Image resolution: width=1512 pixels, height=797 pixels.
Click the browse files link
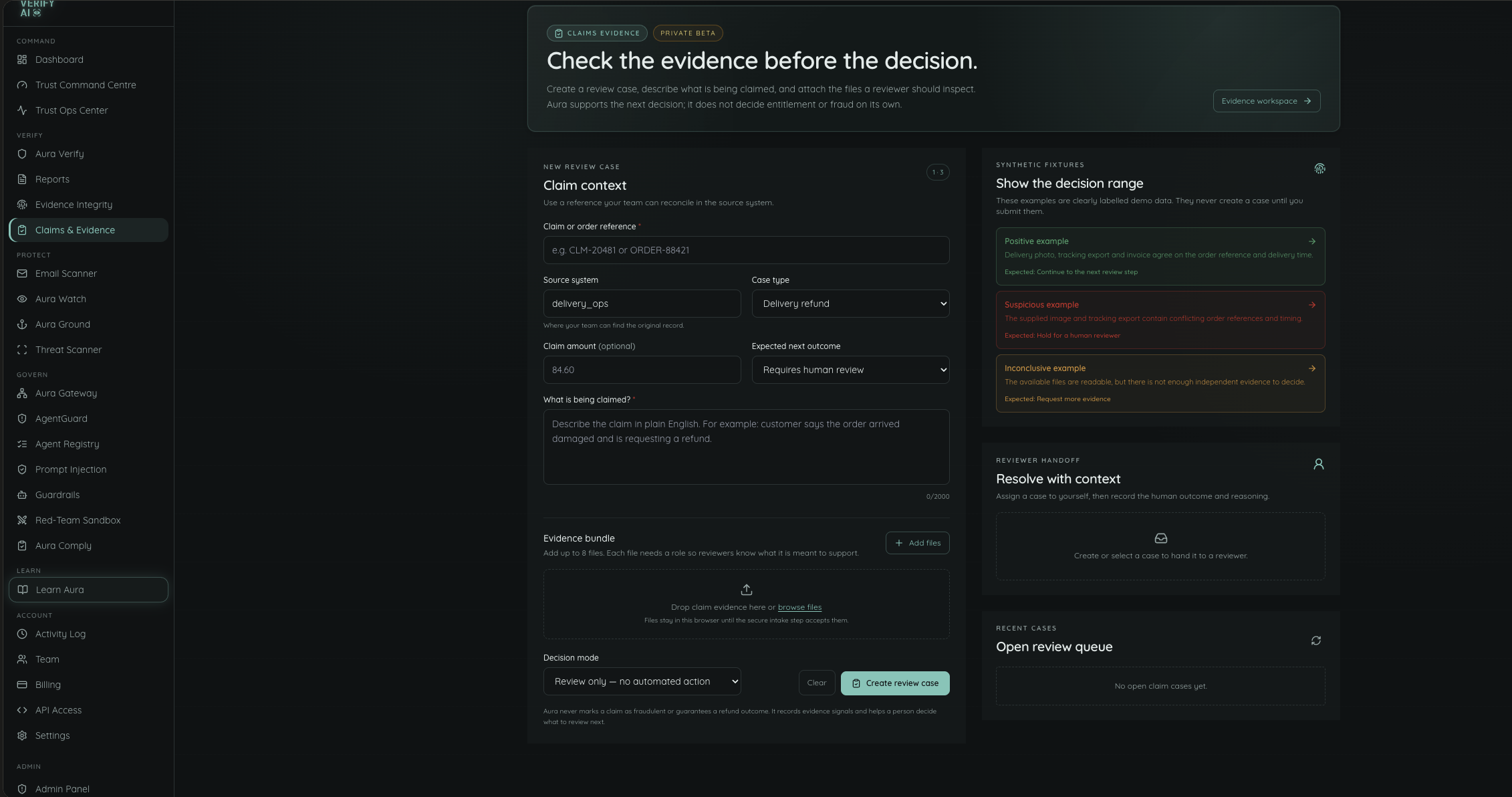(799, 607)
